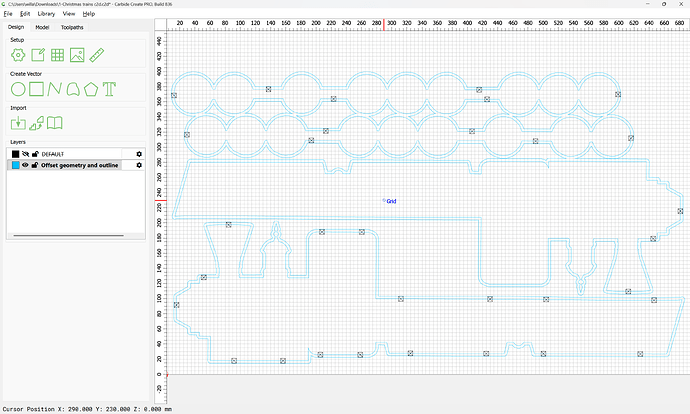
Task: Select the circle vector tool
Action: [x=18, y=89]
